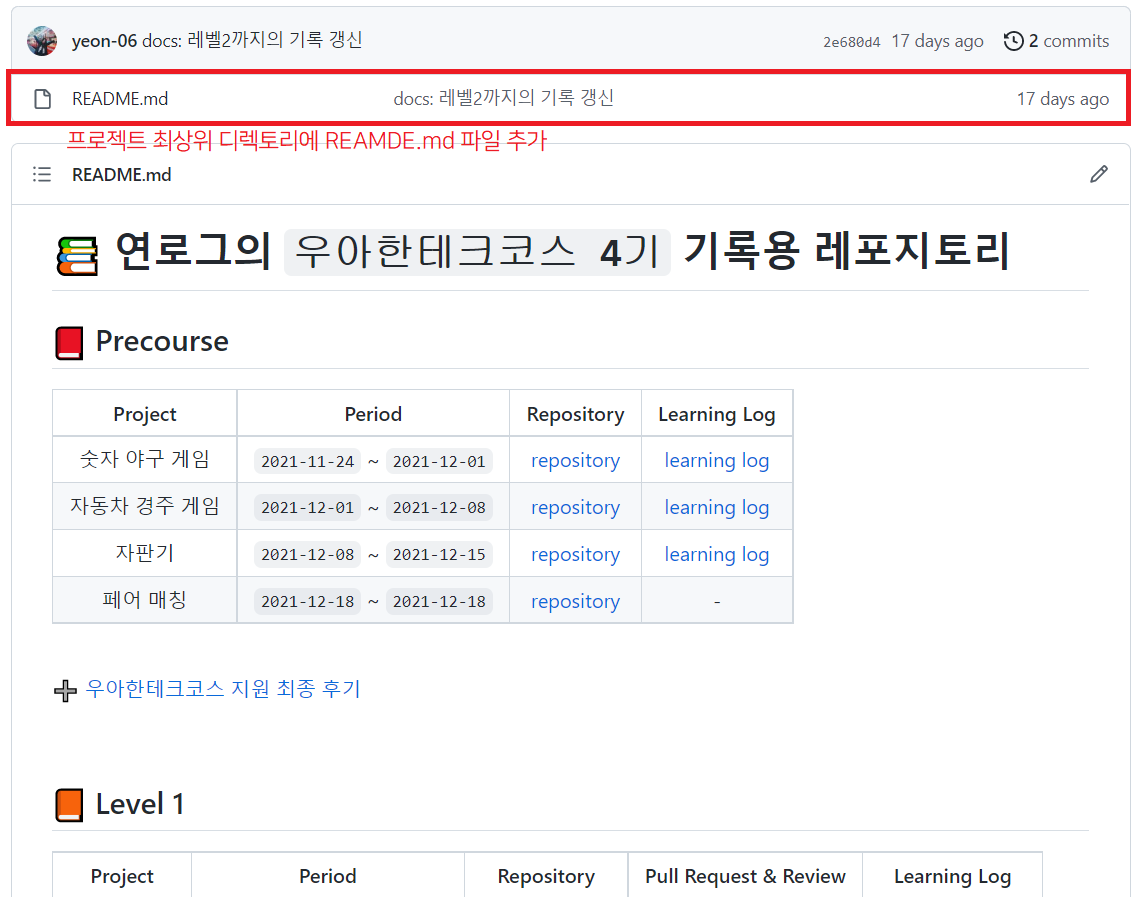Open 우아한테크코스 지원 최종 후기 link
1138x897 pixels.
[x=223, y=688]
